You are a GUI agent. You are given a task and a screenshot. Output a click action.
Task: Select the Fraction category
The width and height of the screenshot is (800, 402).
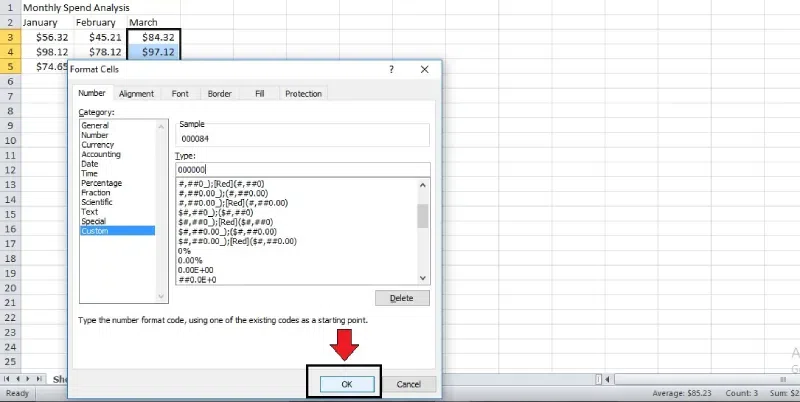pos(95,192)
